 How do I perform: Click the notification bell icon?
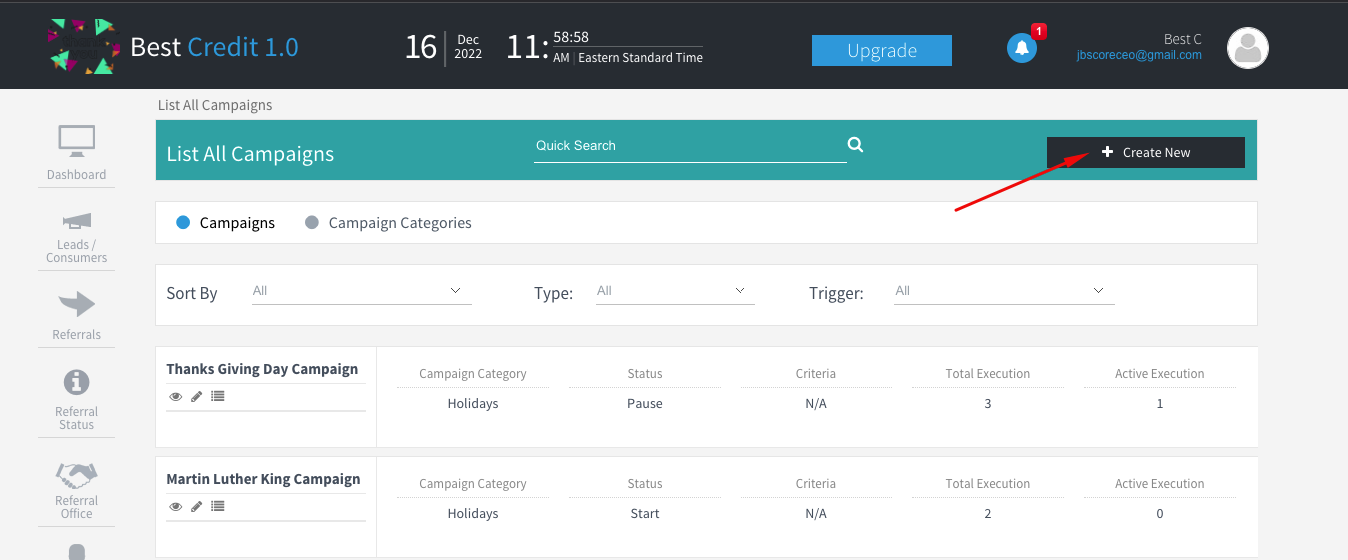pos(1021,48)
